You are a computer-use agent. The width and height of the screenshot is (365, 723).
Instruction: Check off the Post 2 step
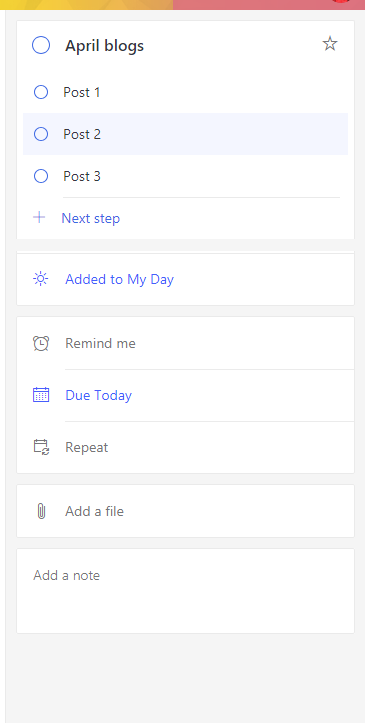click(41, 134)
